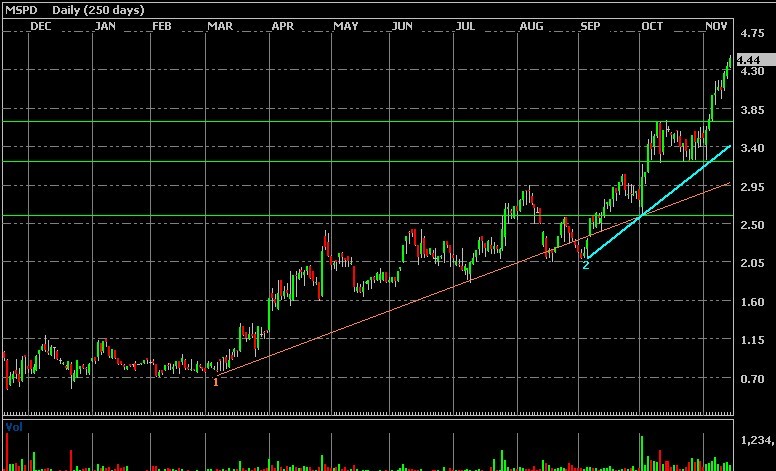Click the 1.15 price axis value

[x=752, y=340]
